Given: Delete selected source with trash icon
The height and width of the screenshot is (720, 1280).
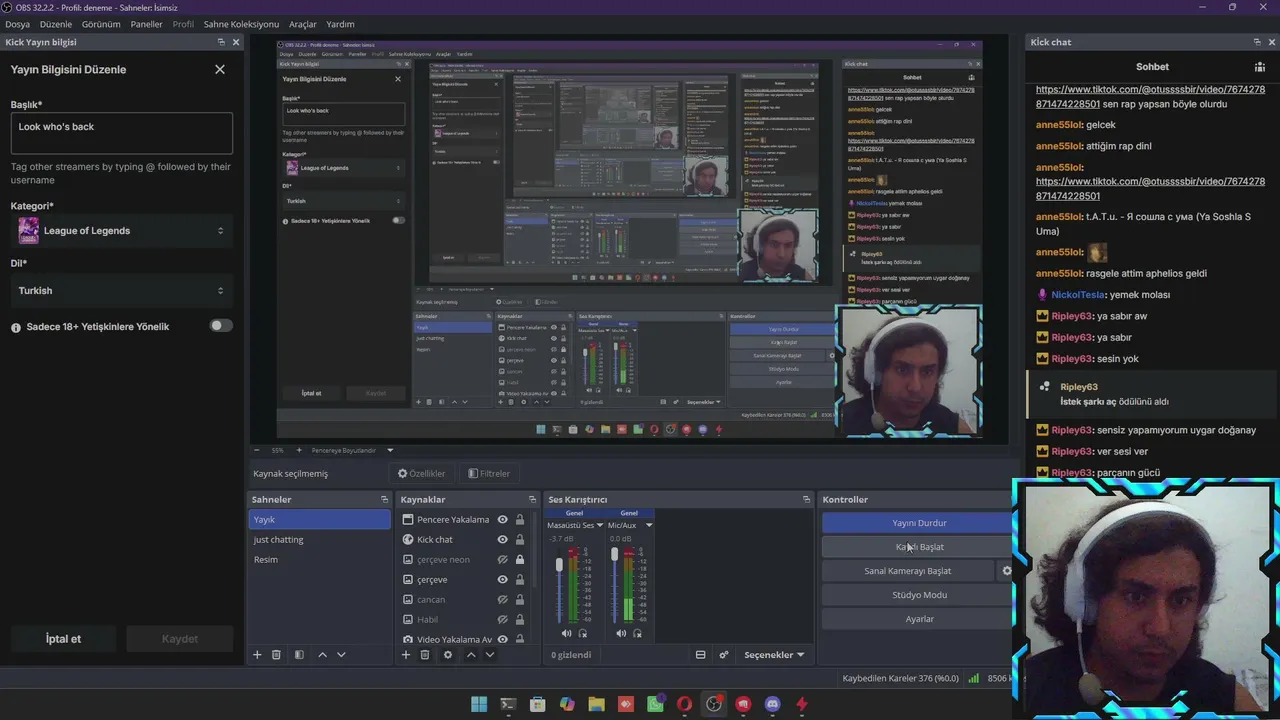Looking at the screenshot, I should 425,655.
